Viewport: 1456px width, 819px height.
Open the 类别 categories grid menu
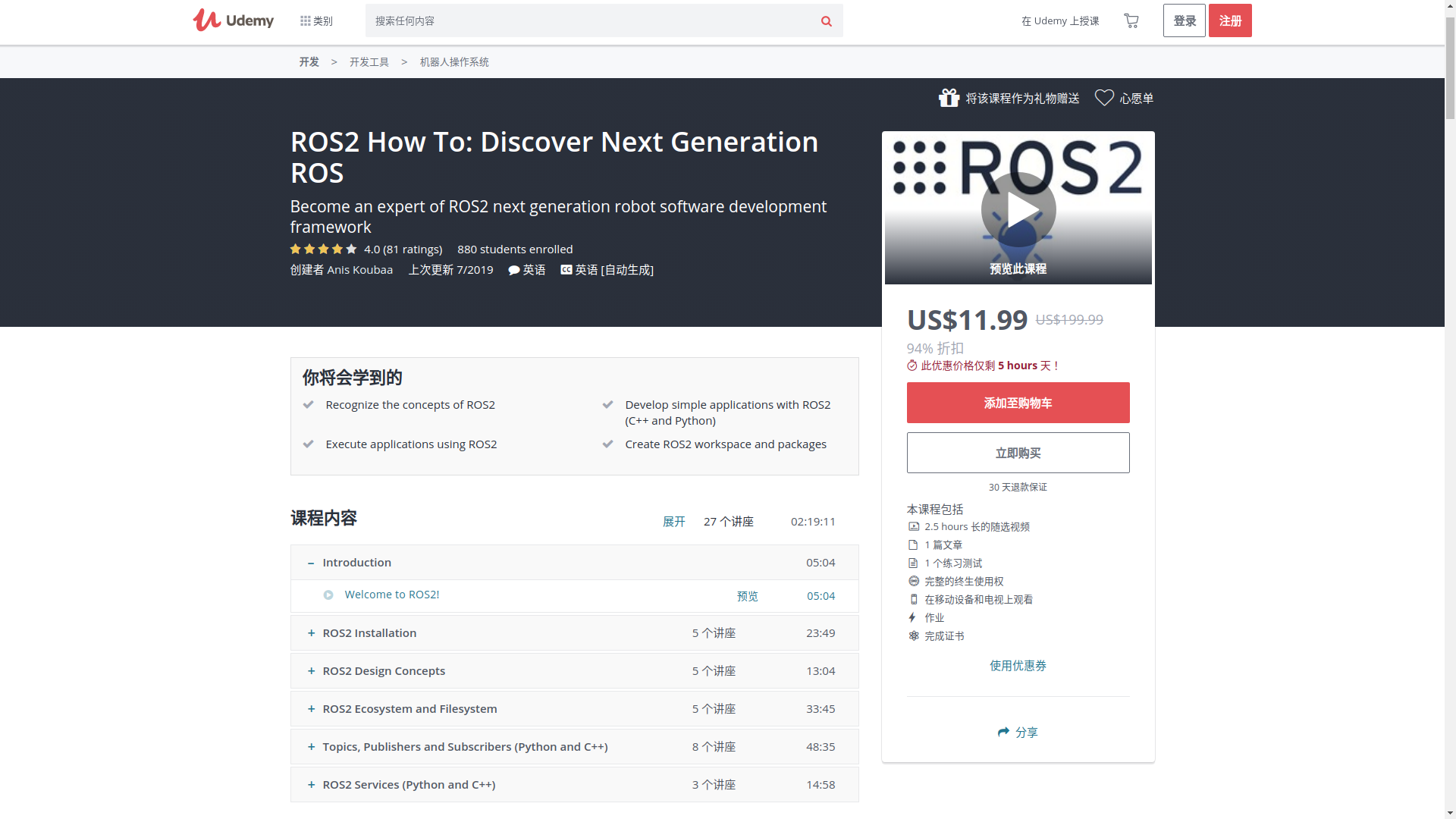pyautogui.click(x=316, y=21)
